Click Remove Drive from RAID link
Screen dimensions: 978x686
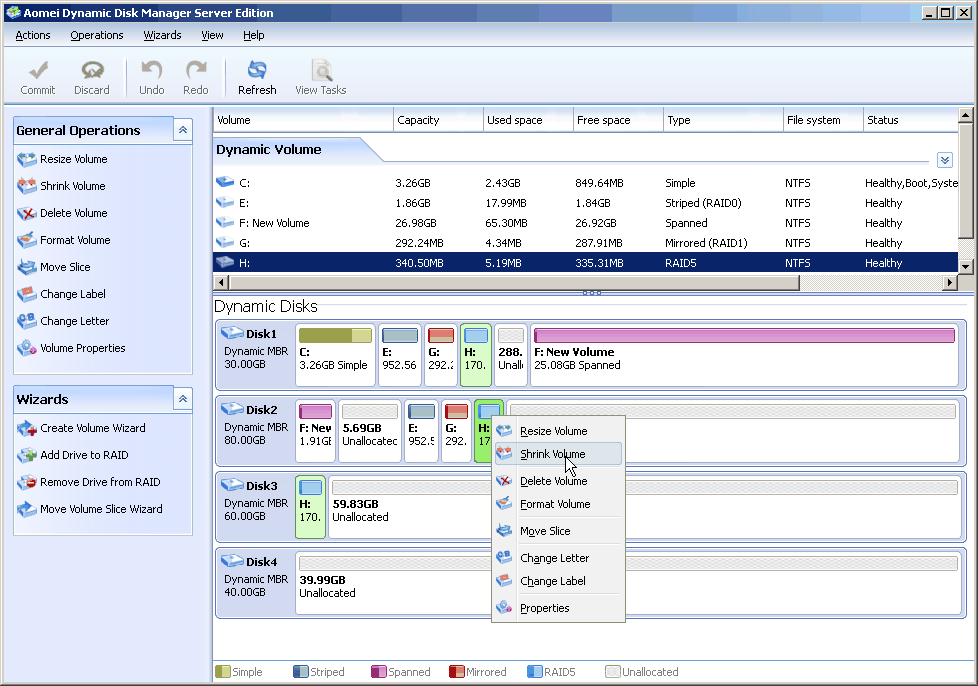[x=100, y=482]
